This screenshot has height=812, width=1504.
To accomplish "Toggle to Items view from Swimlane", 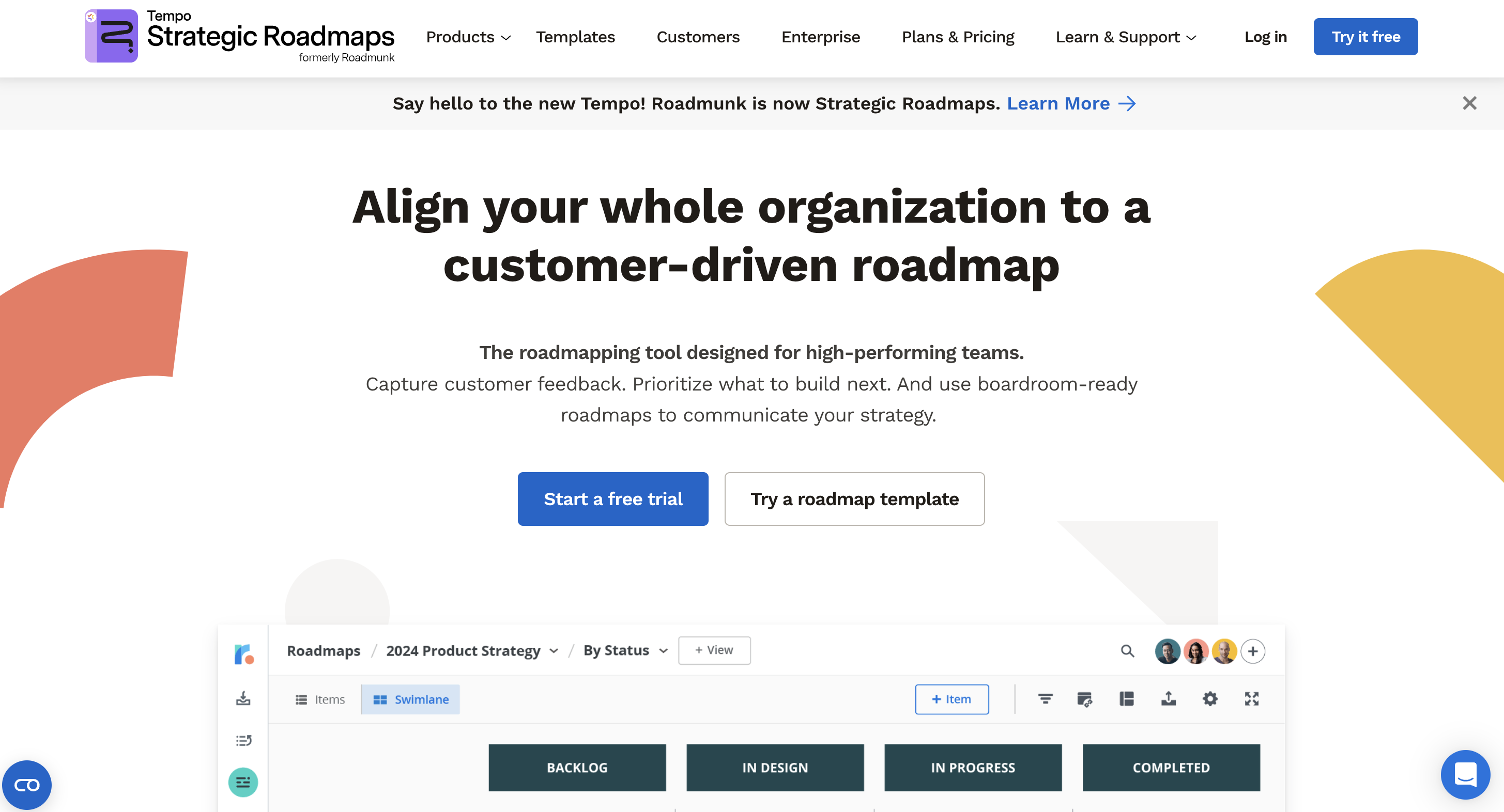I will [321, 699].
